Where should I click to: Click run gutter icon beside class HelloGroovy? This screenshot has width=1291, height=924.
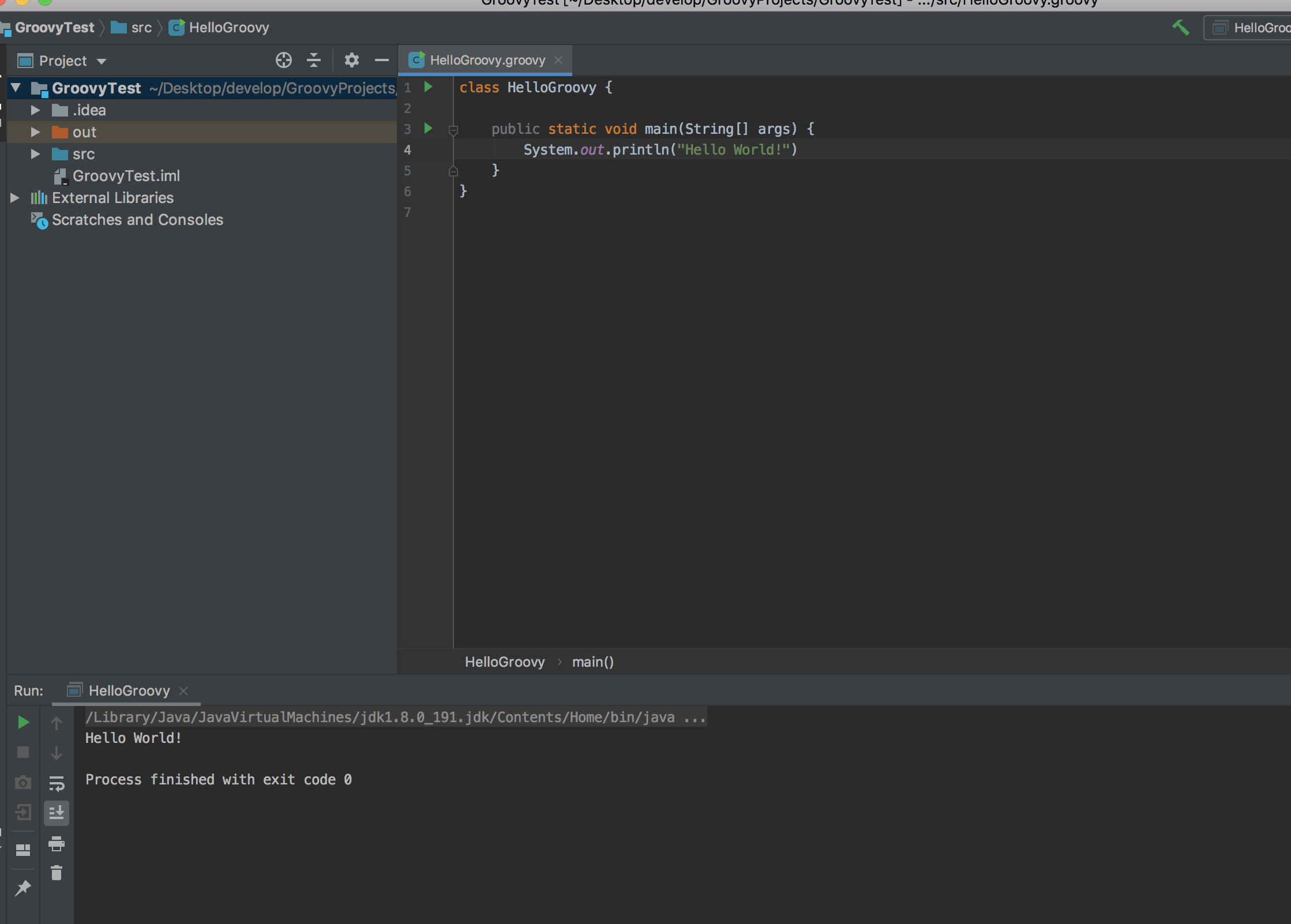tap(429, 87)
